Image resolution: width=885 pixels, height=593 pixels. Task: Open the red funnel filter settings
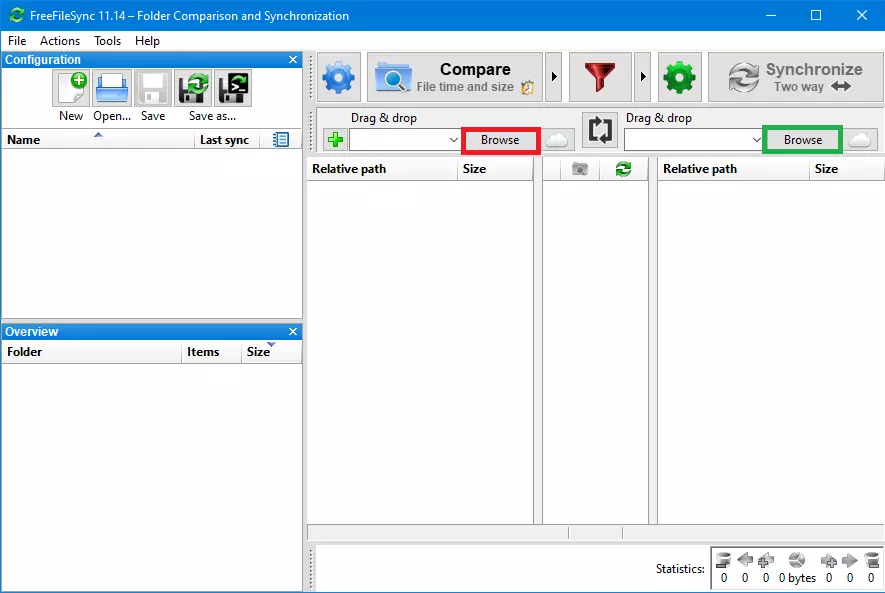tap(600, 77)
